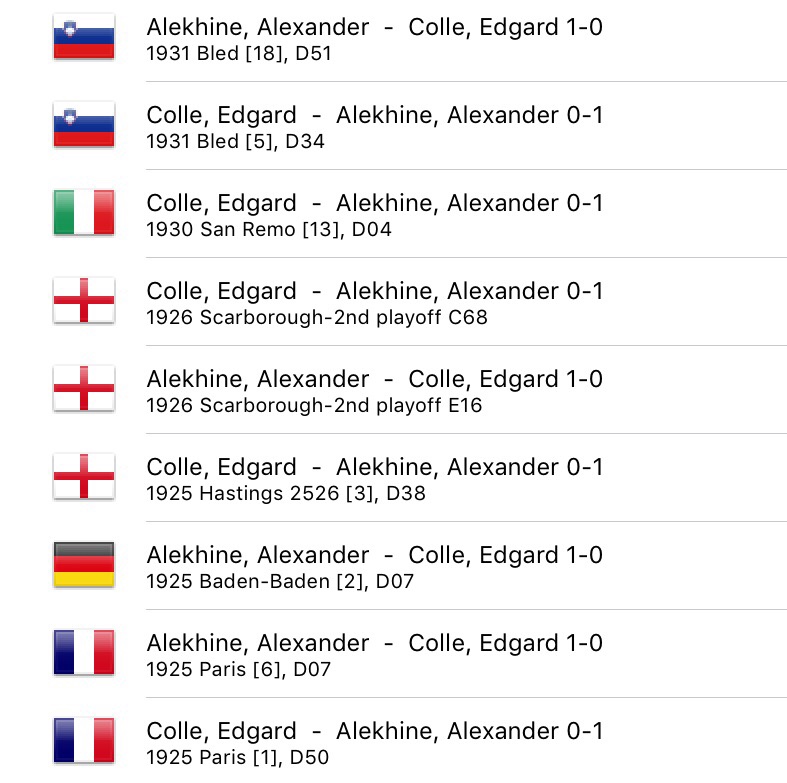Open the Colle - Alekhine title above Bled [5]
787x783 pixels.
point(374,116)
